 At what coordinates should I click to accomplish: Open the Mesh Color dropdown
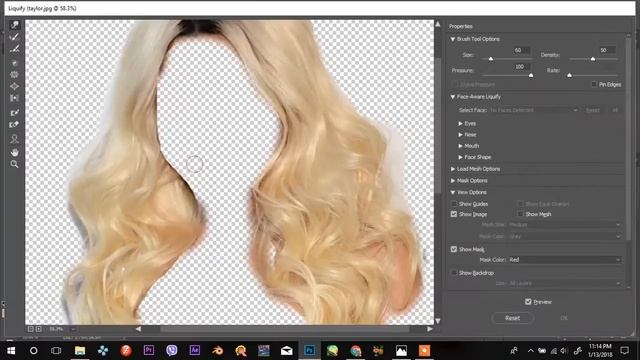coord(565,236)
